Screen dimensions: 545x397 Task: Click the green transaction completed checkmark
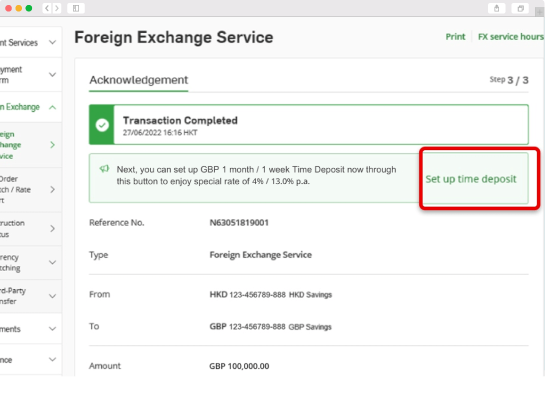(x=102, y=125)
